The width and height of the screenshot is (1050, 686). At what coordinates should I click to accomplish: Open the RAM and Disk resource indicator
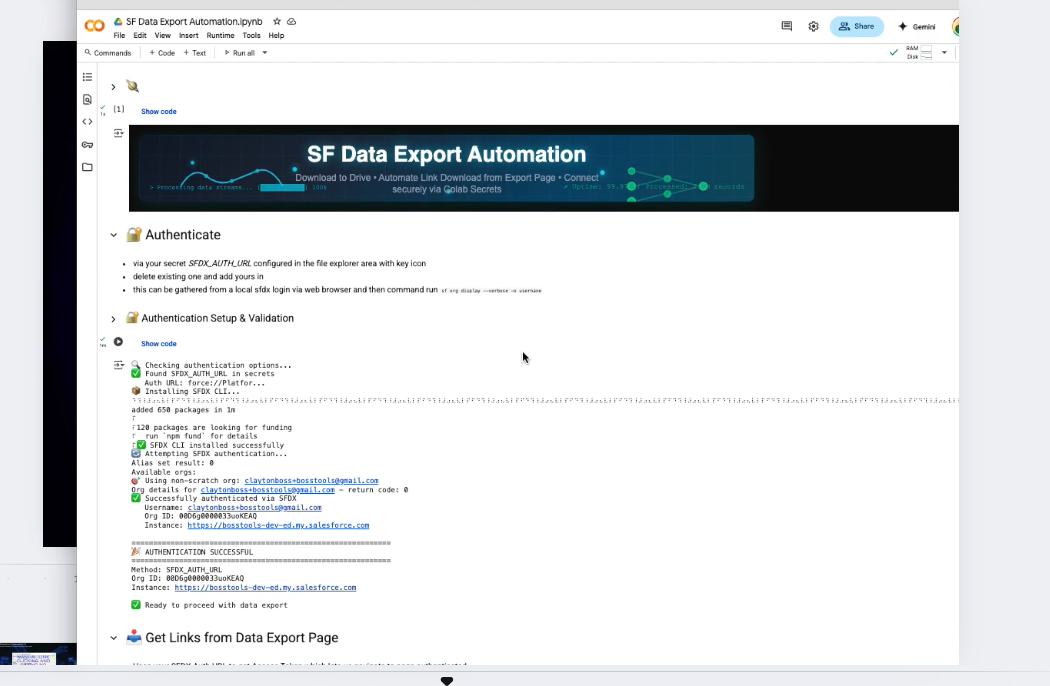click(x=919, y=52)
